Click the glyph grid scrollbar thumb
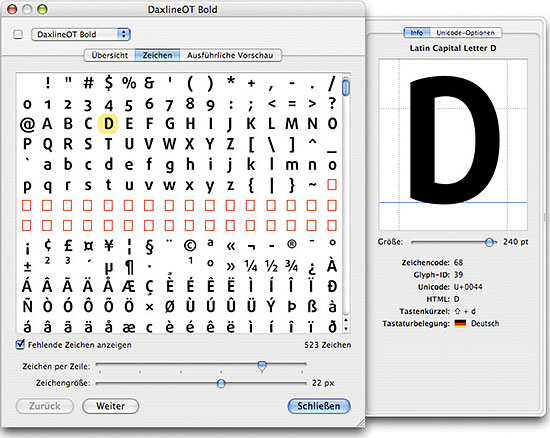 tap(346, 88)
